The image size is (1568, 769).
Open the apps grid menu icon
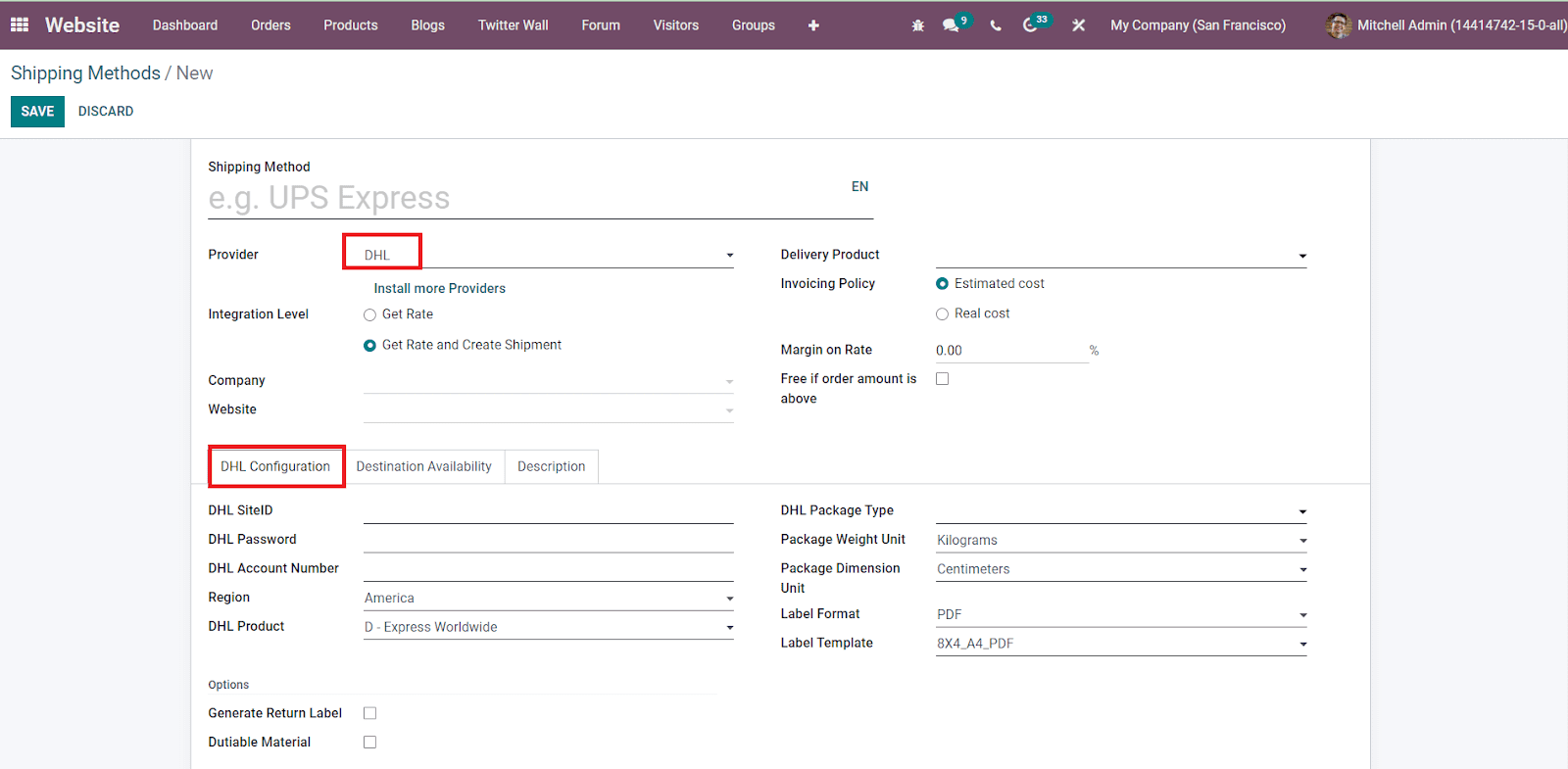(x=20, y=24)
